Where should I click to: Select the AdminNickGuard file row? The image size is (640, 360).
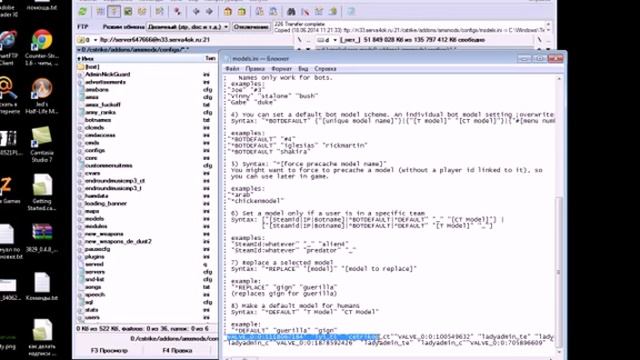[x=147, y=74]
